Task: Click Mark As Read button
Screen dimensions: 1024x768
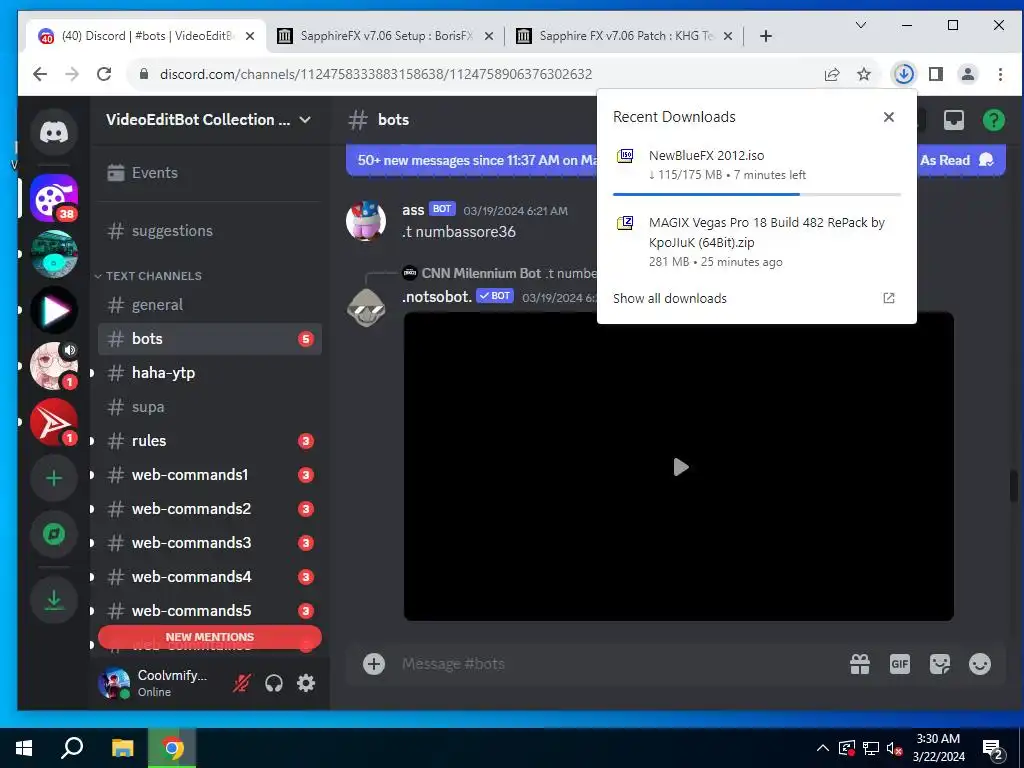Action: (x=956, y=160)
